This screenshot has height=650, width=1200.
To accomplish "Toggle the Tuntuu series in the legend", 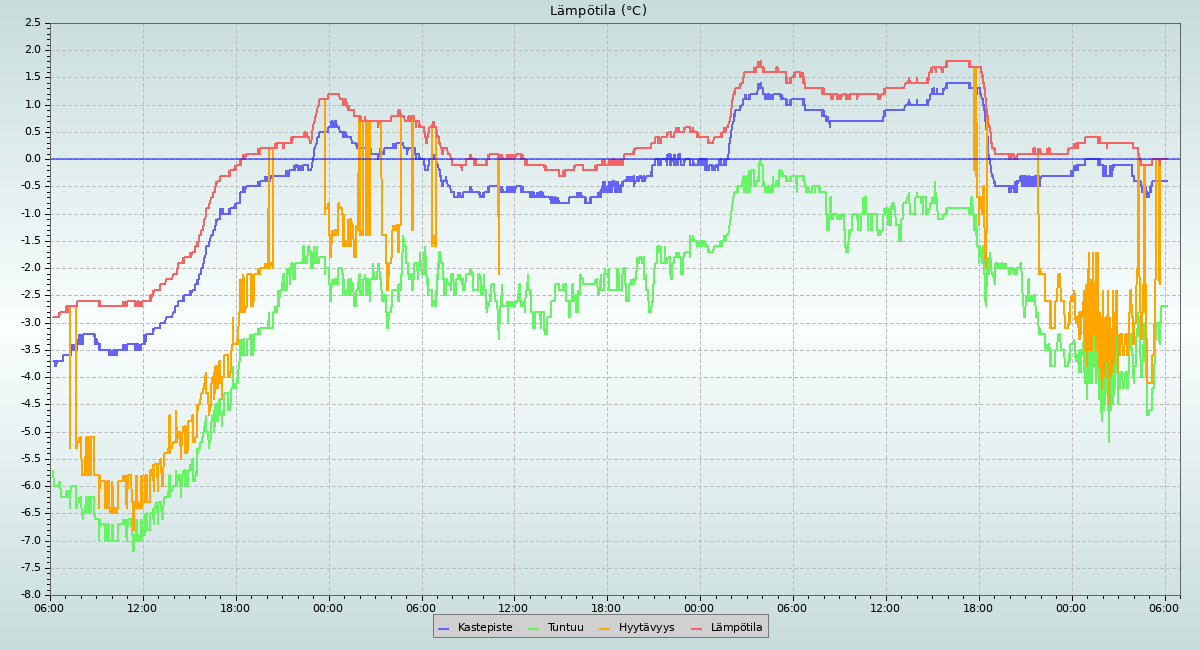I will (565, 628).
